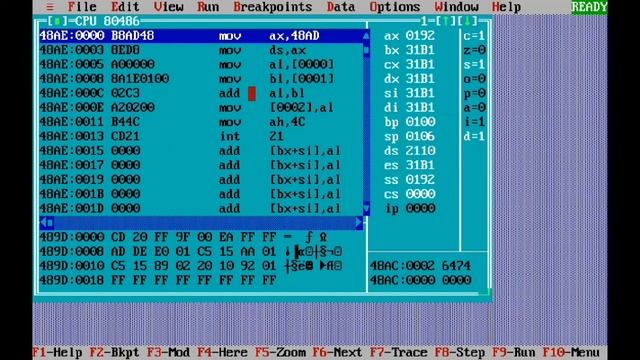Click F1-Help in the status bar
Image resolution: width=640 pixels, height=360 pixels.
coord(57,353)
